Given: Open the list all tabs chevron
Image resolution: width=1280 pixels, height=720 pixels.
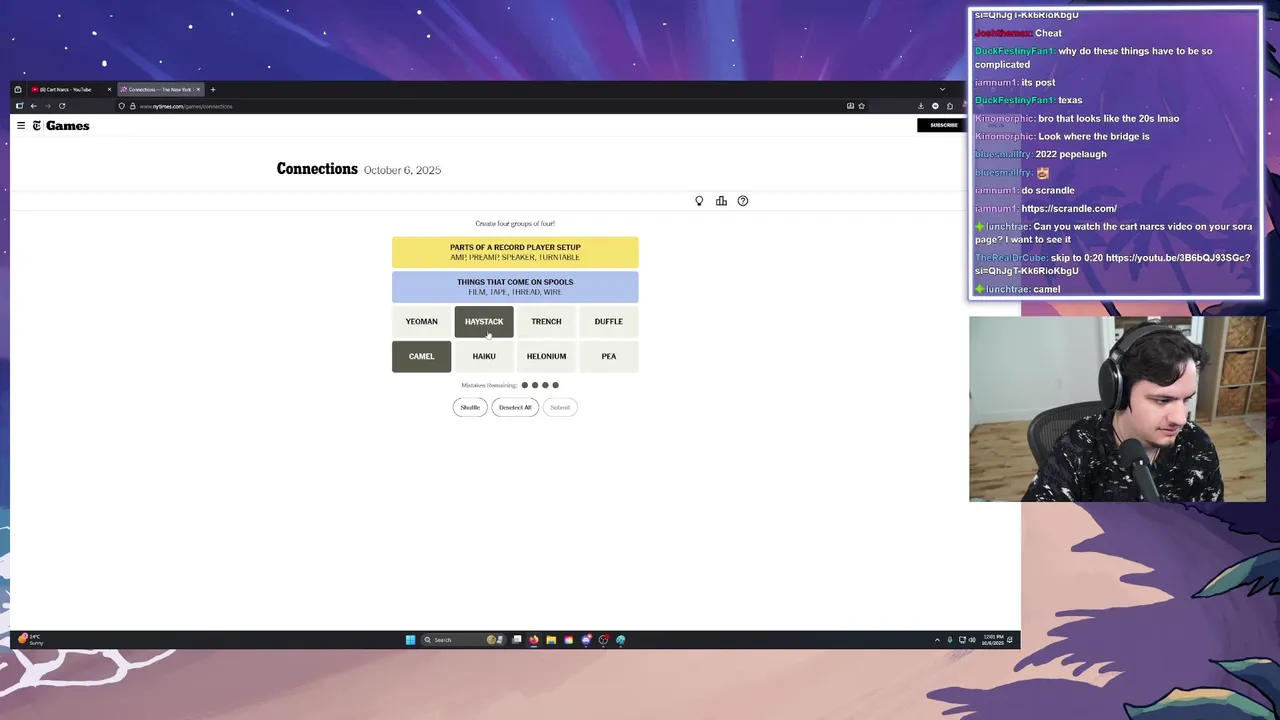Looking at the screenshot, I should click(942, 89).
